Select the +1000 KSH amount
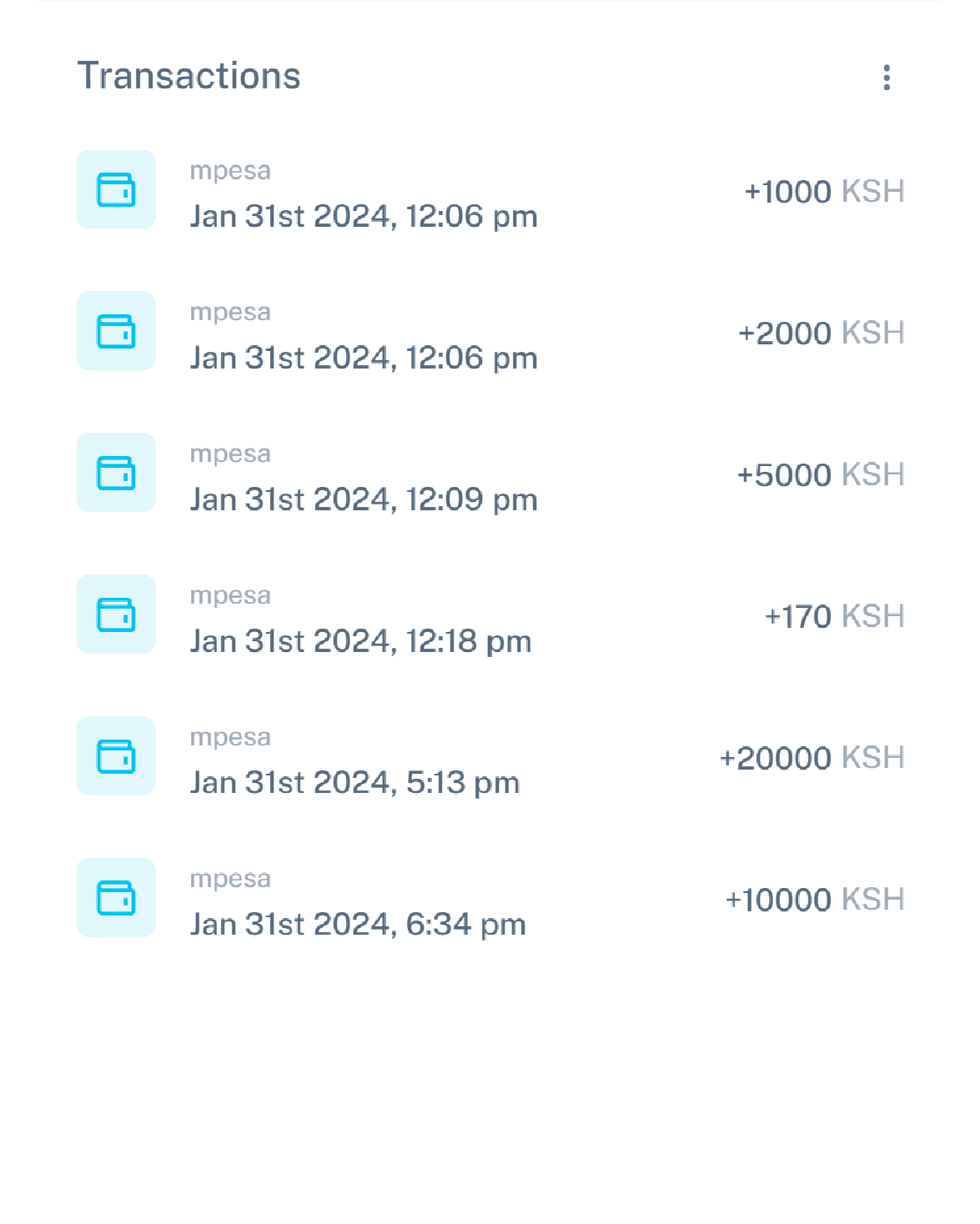The width and height of the screenshot is (980, 1224). tap(823, 192)
